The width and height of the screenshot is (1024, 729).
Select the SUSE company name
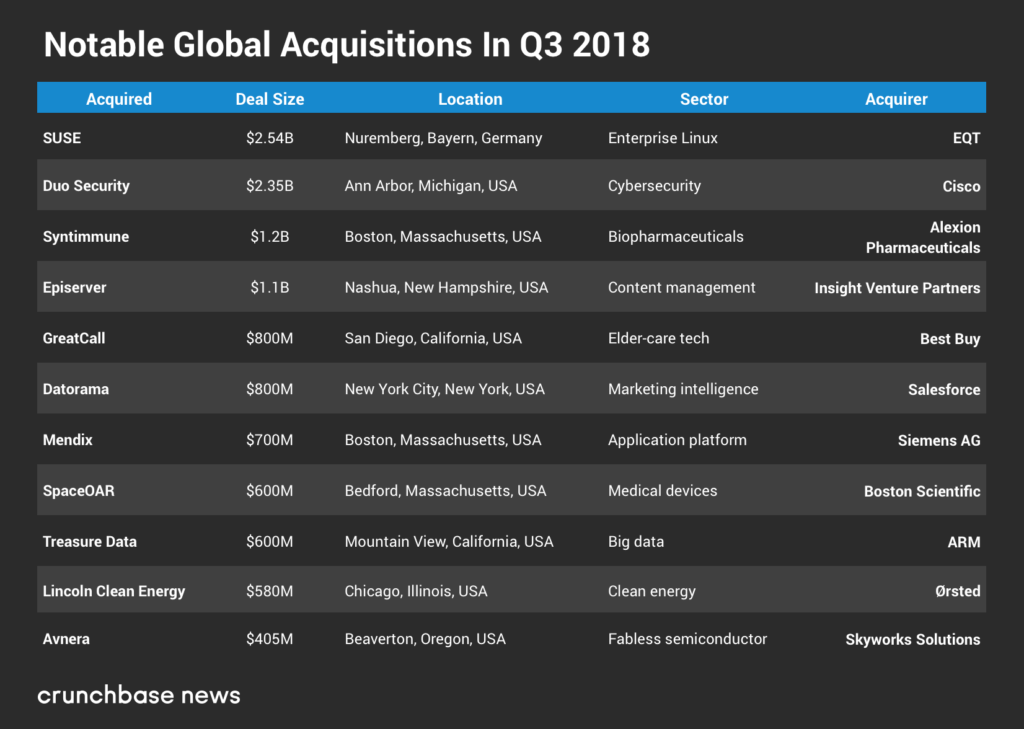pos(62,138)
